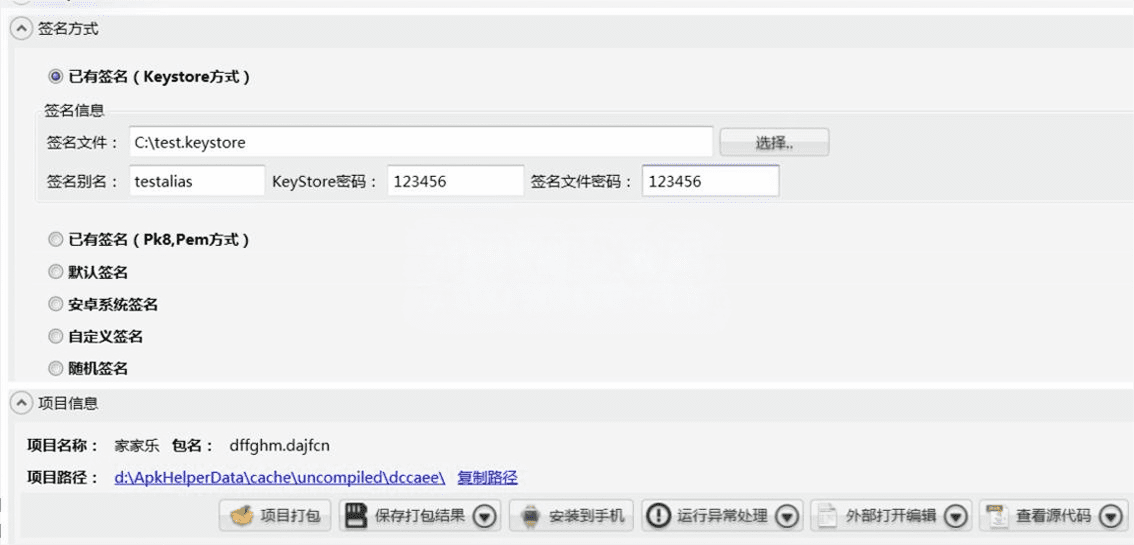The image size is (1134, 545).
Task: Open dropdown arrow beside 运行异常处理
Action: [786, 516]
